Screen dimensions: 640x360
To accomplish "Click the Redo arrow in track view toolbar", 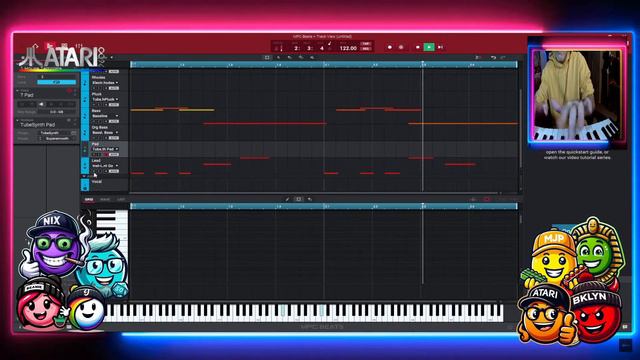I will click(x=503, y=58).
